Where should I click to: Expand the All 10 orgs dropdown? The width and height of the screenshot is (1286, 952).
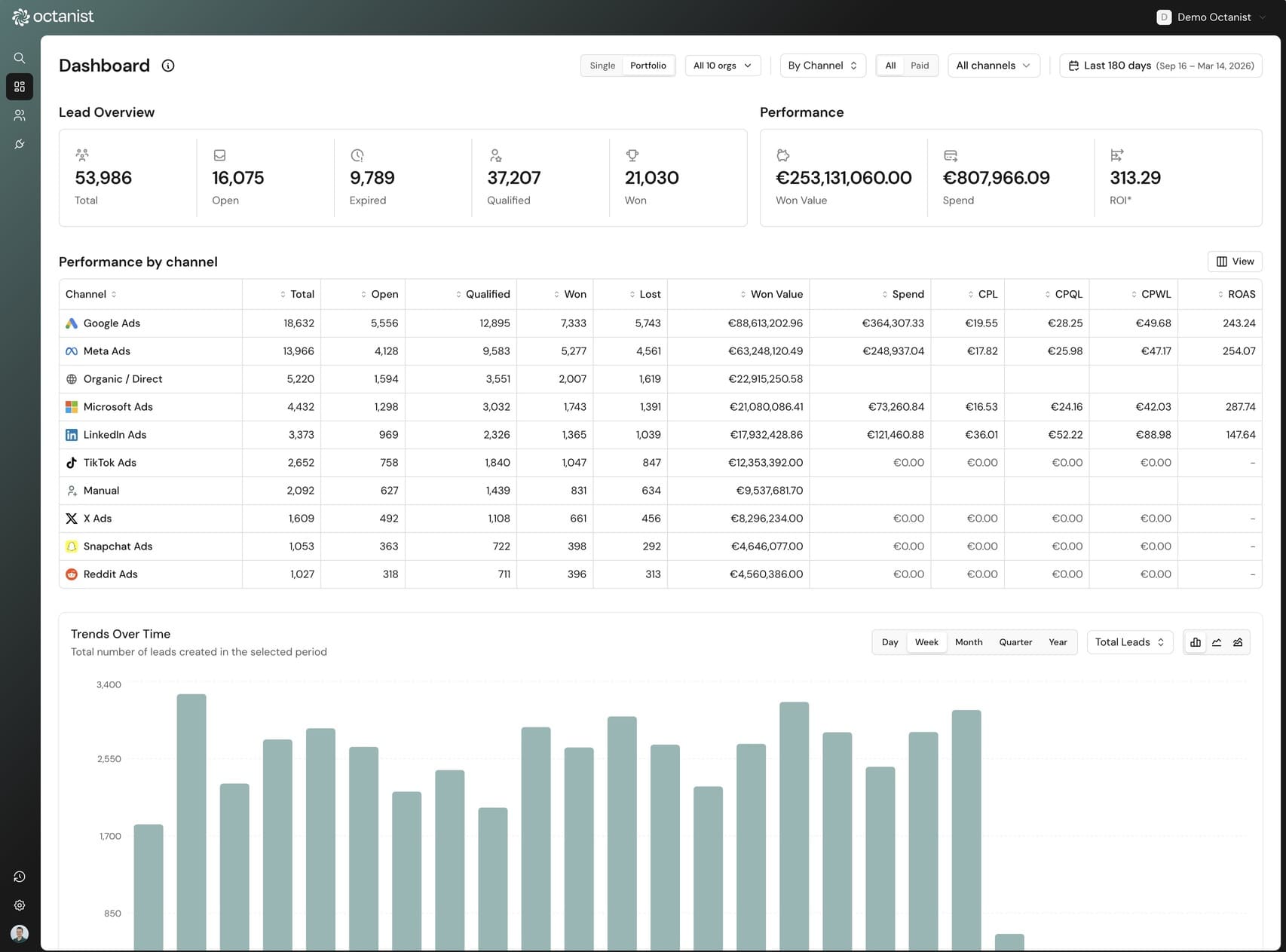click(722, 66)
